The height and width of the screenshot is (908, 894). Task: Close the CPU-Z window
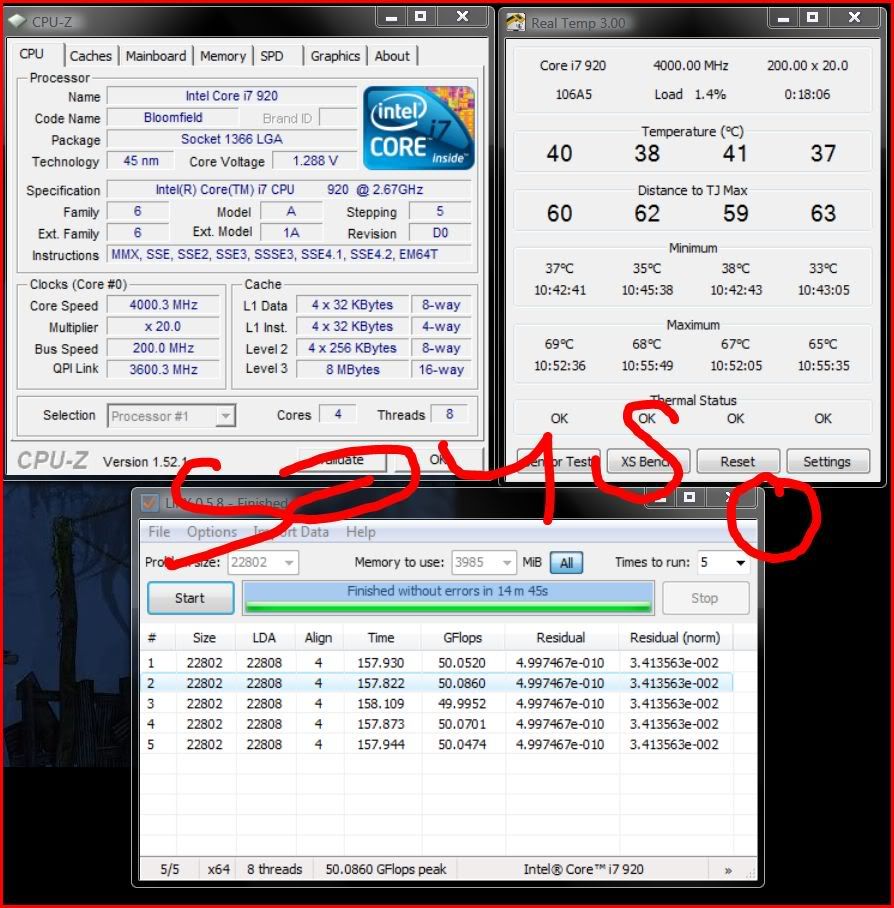[x=461, y=16]
